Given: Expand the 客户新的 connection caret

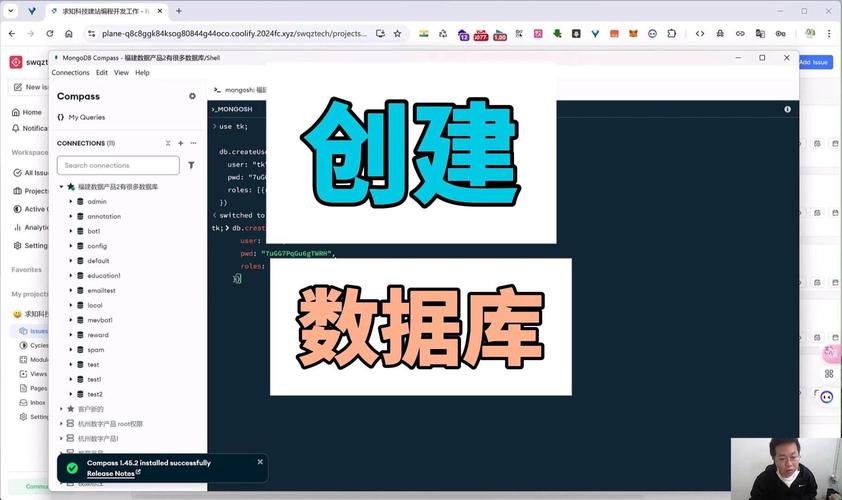Looking at the screenshot, I should (x=61, y=409).
